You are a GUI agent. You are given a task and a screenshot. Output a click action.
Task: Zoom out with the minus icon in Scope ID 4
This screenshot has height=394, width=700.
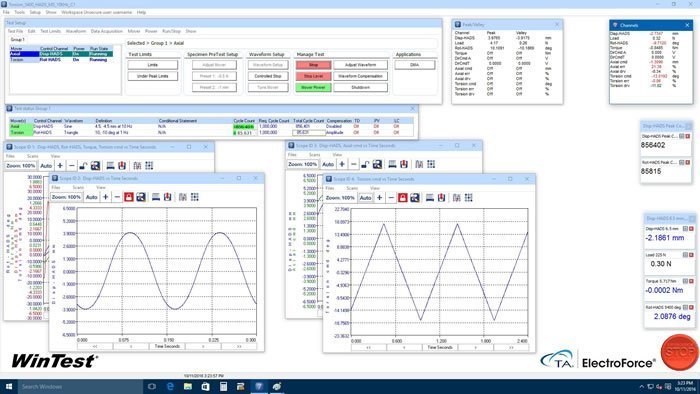(391, 198)
